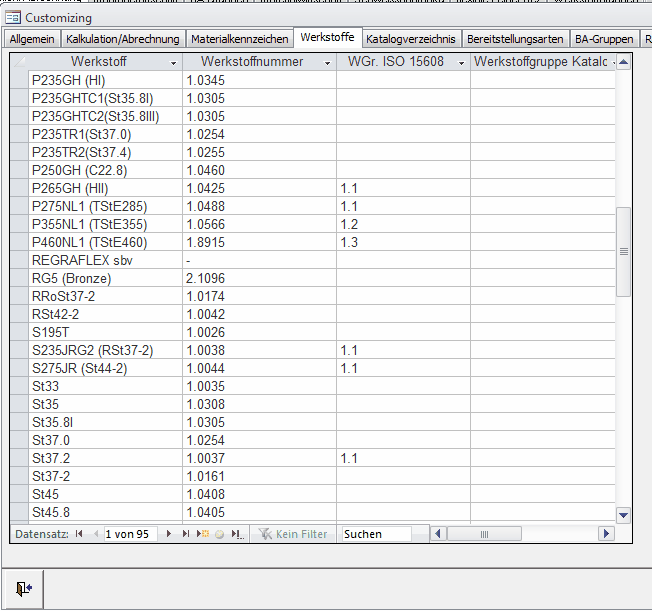652x611 pixels.
Task: Go to first record in navigator
Action: [79, 534]
